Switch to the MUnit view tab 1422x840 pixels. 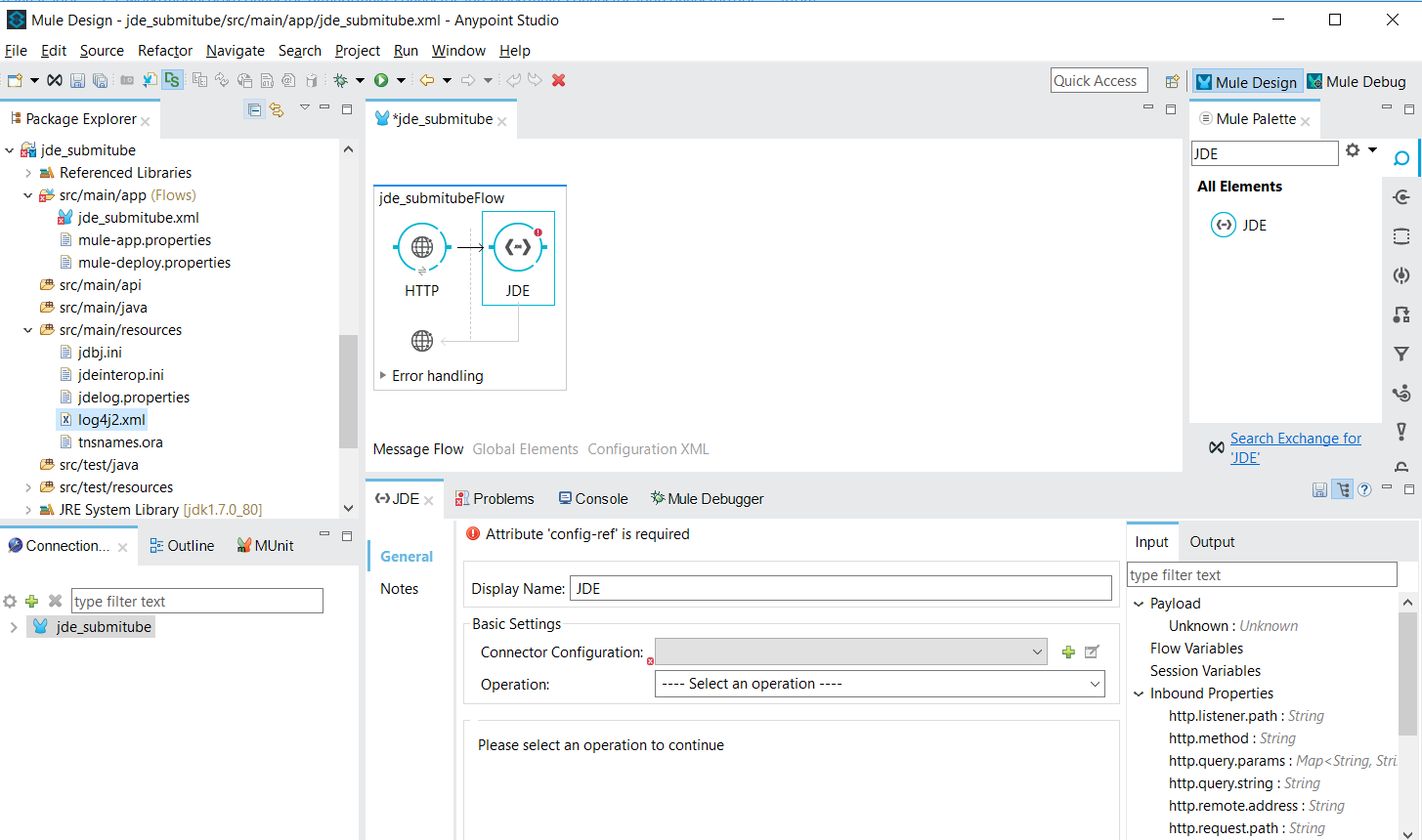pyautogui.click(x=265, y=546)
